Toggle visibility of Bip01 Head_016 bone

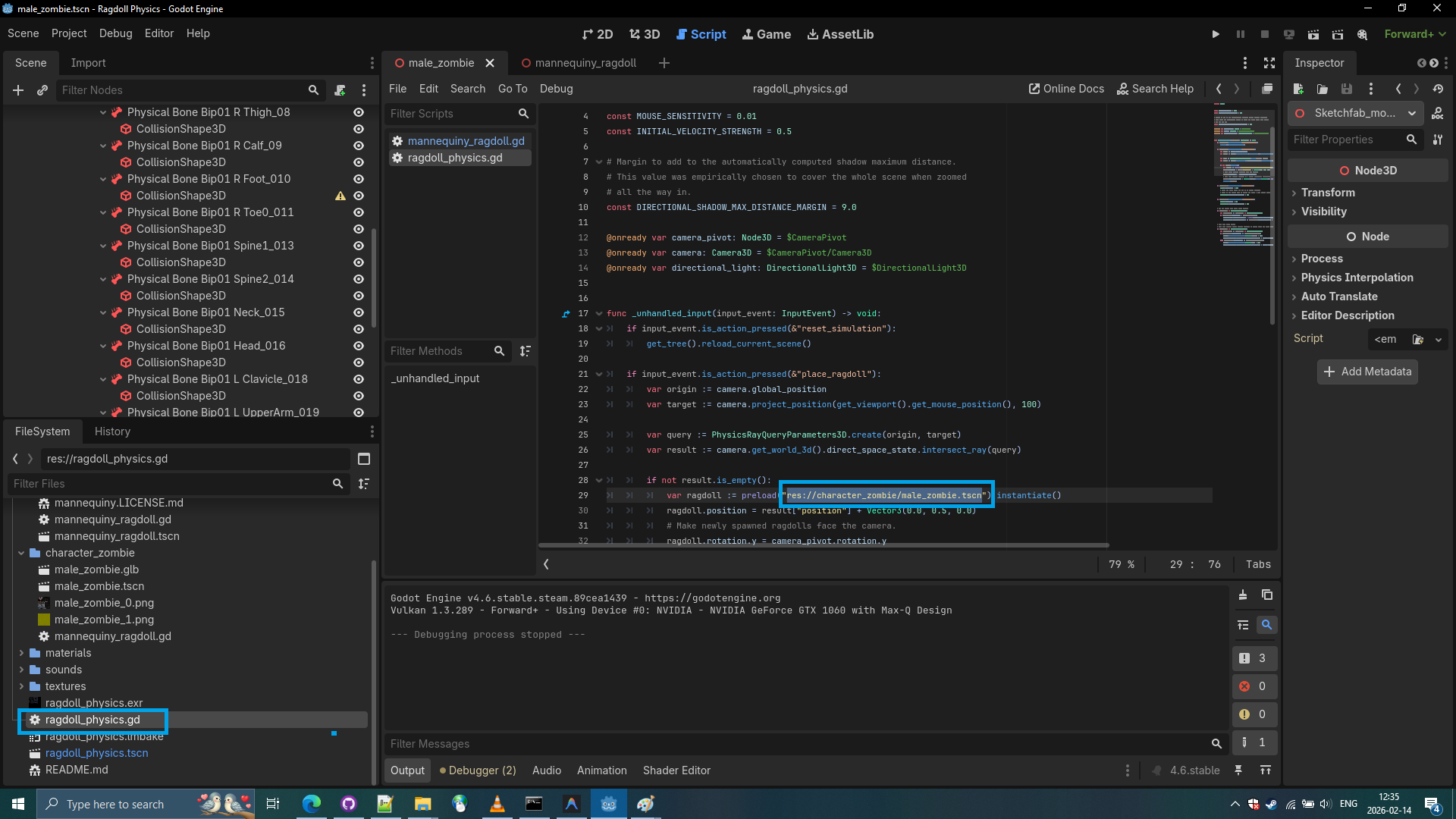[359, 346]
